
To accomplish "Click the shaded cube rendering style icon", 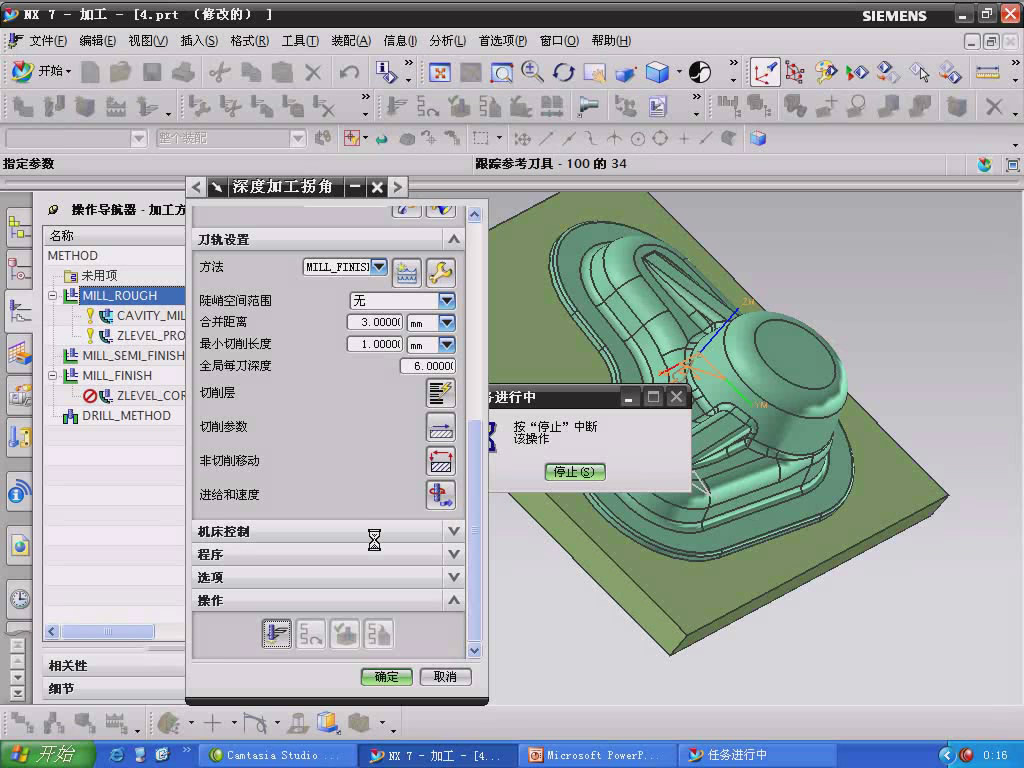I will [657, 72].
